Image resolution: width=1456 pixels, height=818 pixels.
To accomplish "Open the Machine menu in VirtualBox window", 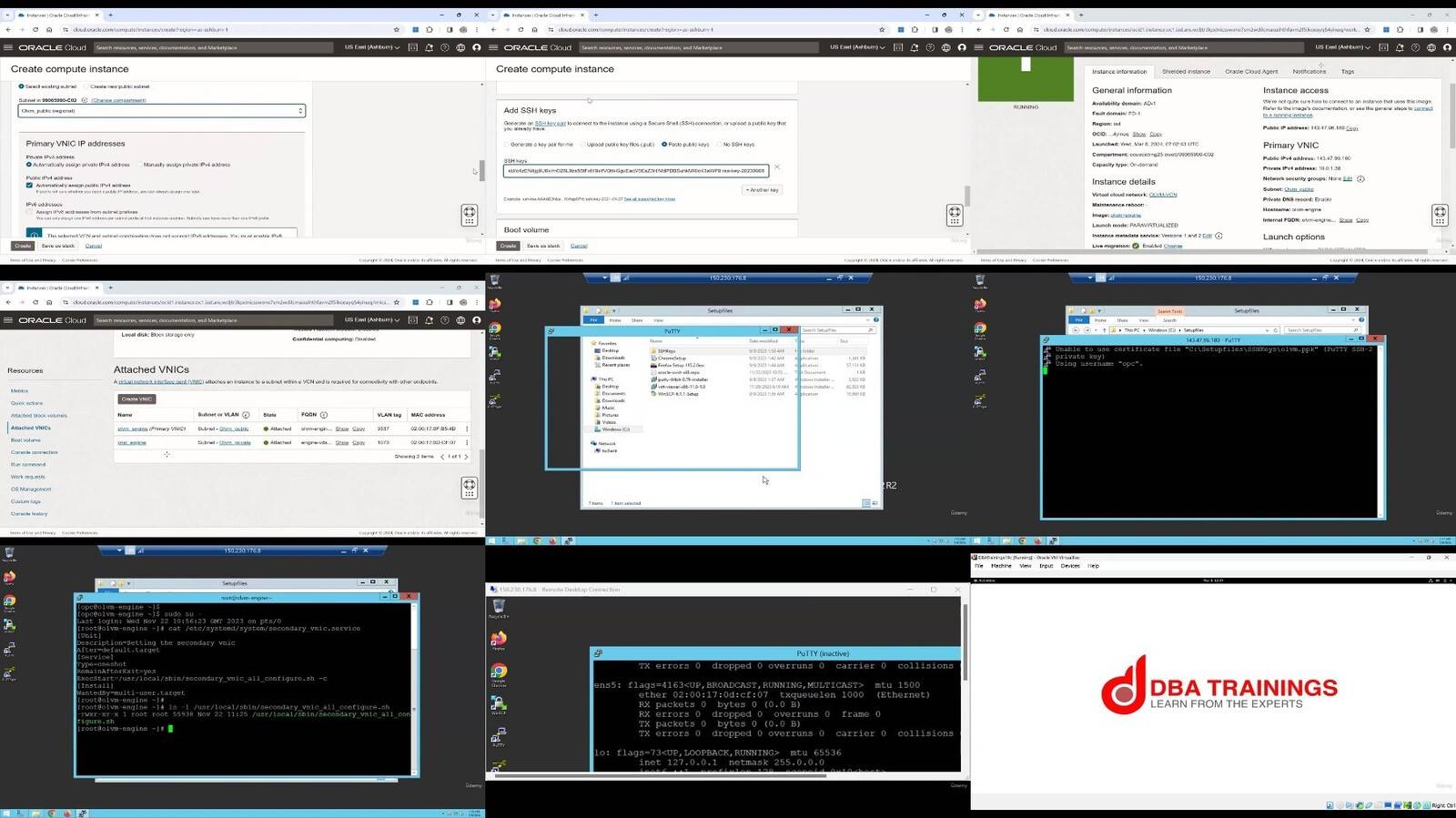I will [1001, 566].
